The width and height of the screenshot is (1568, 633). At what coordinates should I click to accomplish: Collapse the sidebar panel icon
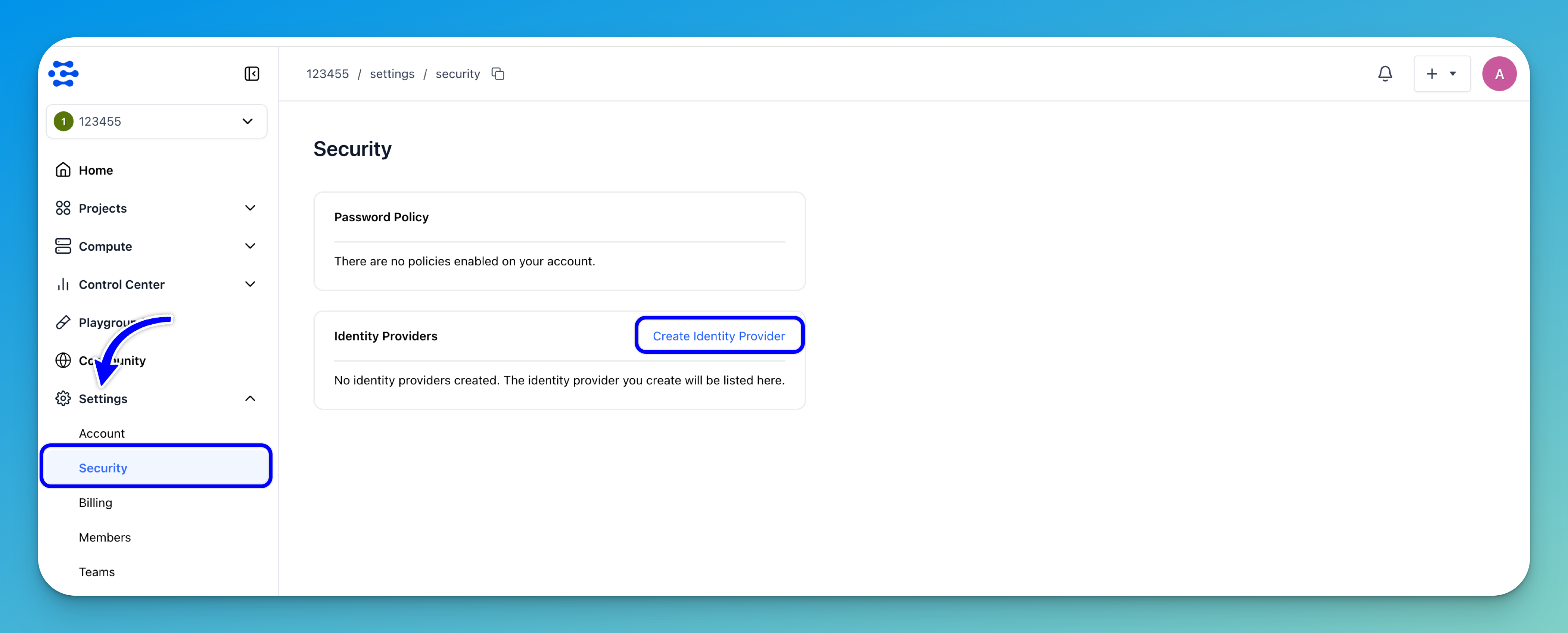point(251,74)
